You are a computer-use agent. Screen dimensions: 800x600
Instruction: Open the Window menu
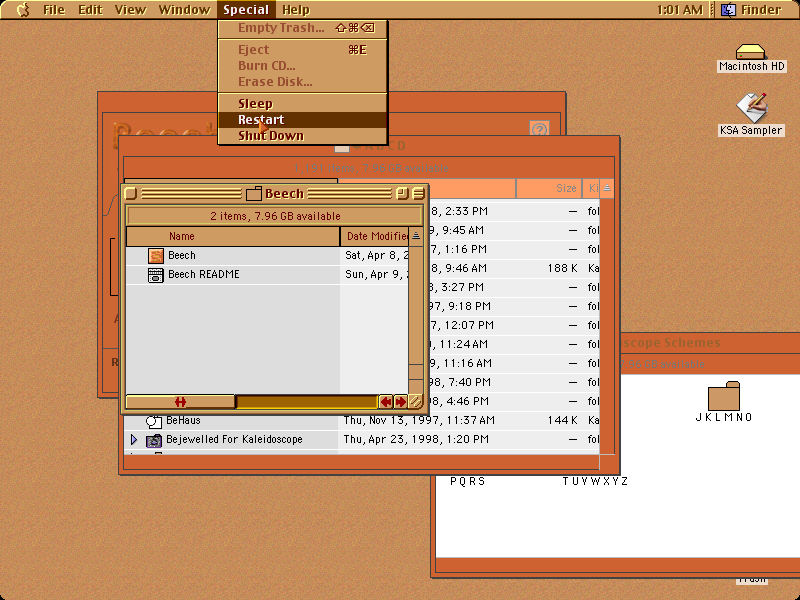pyautogui.click(x=184, y=10)
